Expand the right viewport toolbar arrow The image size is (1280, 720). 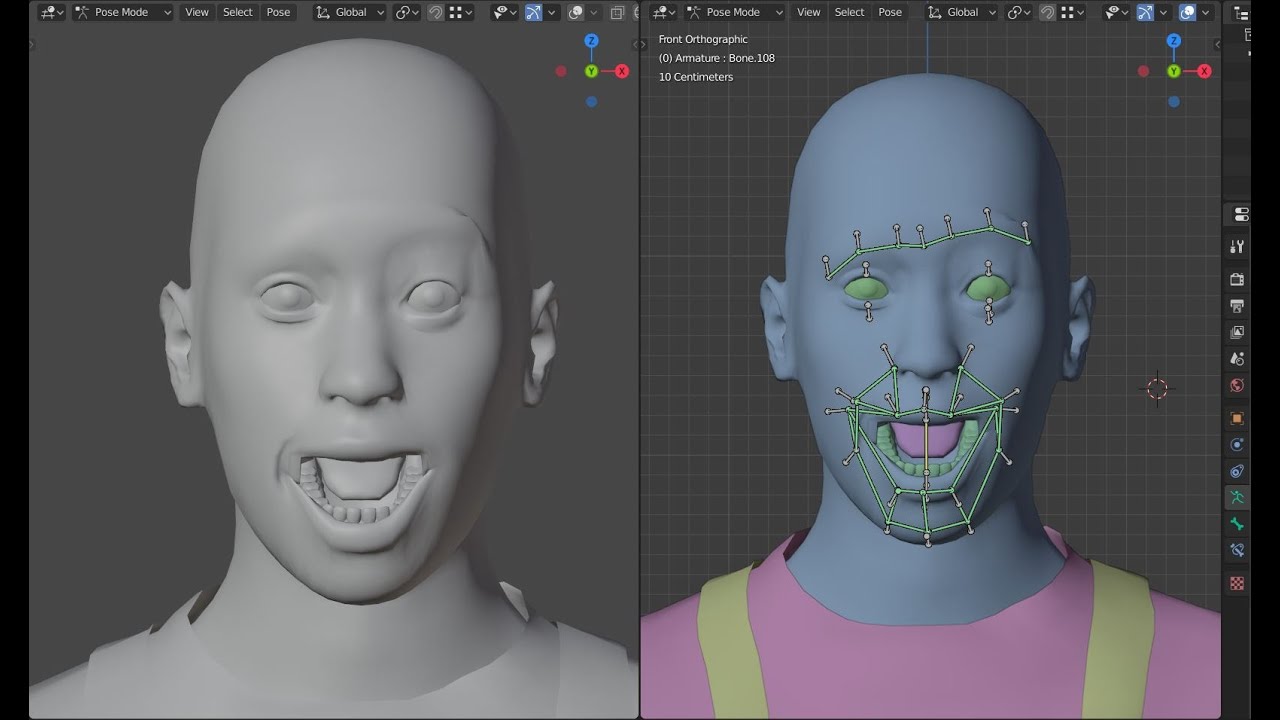(x=645, y=44)
